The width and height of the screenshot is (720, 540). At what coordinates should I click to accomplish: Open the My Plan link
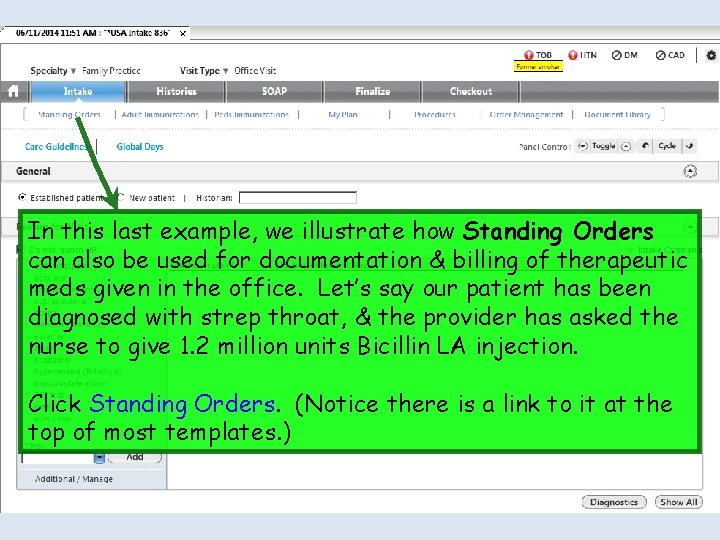(x=343, y=114)
